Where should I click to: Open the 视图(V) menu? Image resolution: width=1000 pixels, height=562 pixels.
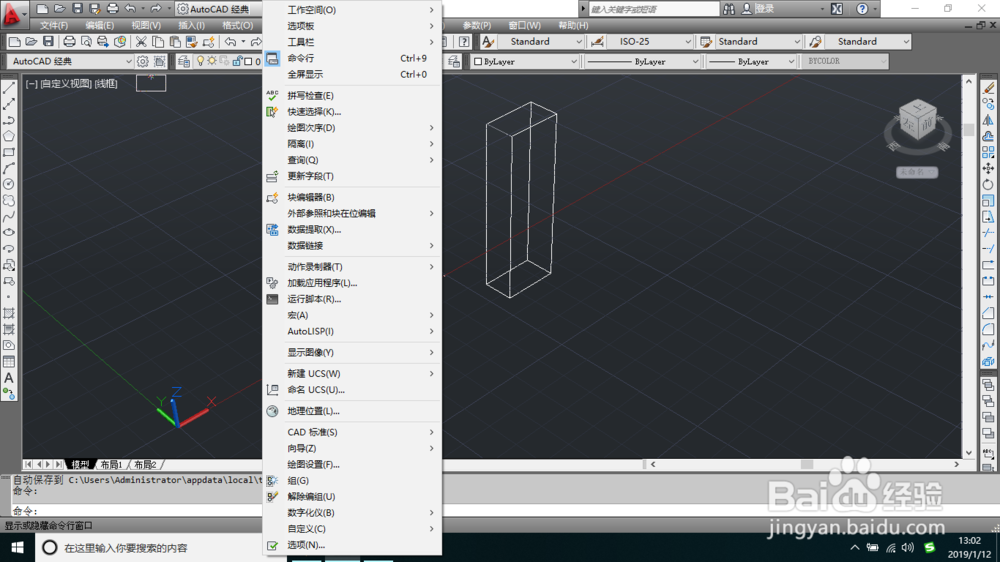pyautogui.click(x=146, y=26)
